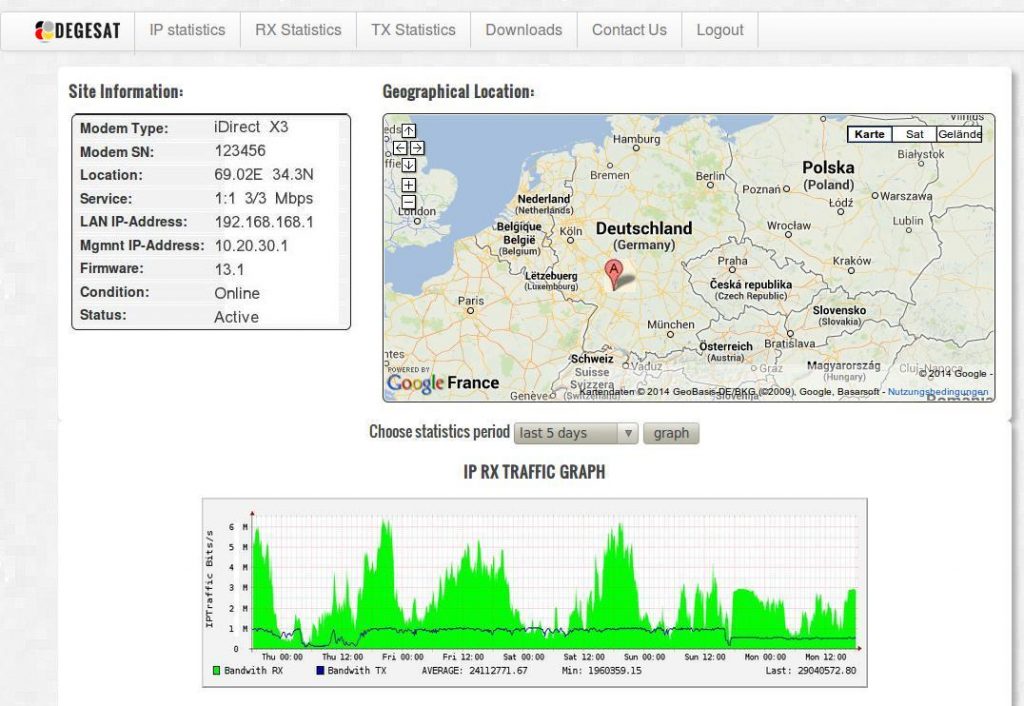The height and width of the screenshot is (706, 1024).
Task: Click München on the map
Action: click(x=671, y=325)
